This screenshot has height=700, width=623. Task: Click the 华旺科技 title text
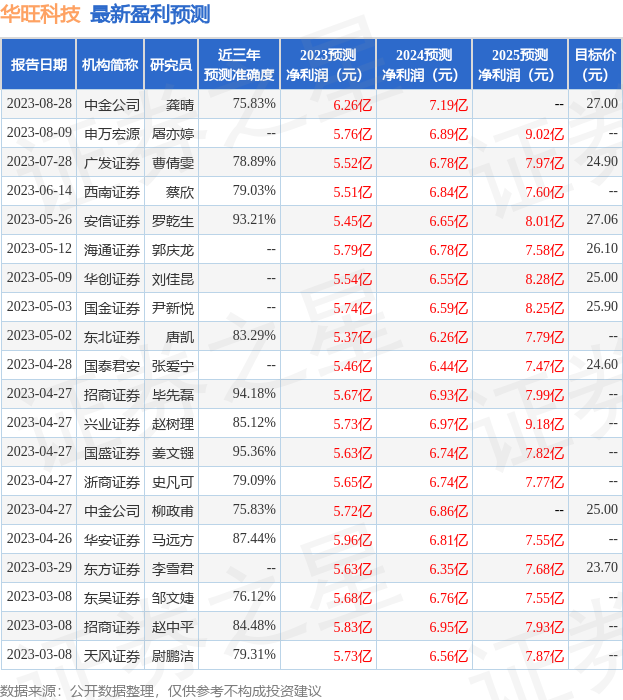[x=40, y=14]
